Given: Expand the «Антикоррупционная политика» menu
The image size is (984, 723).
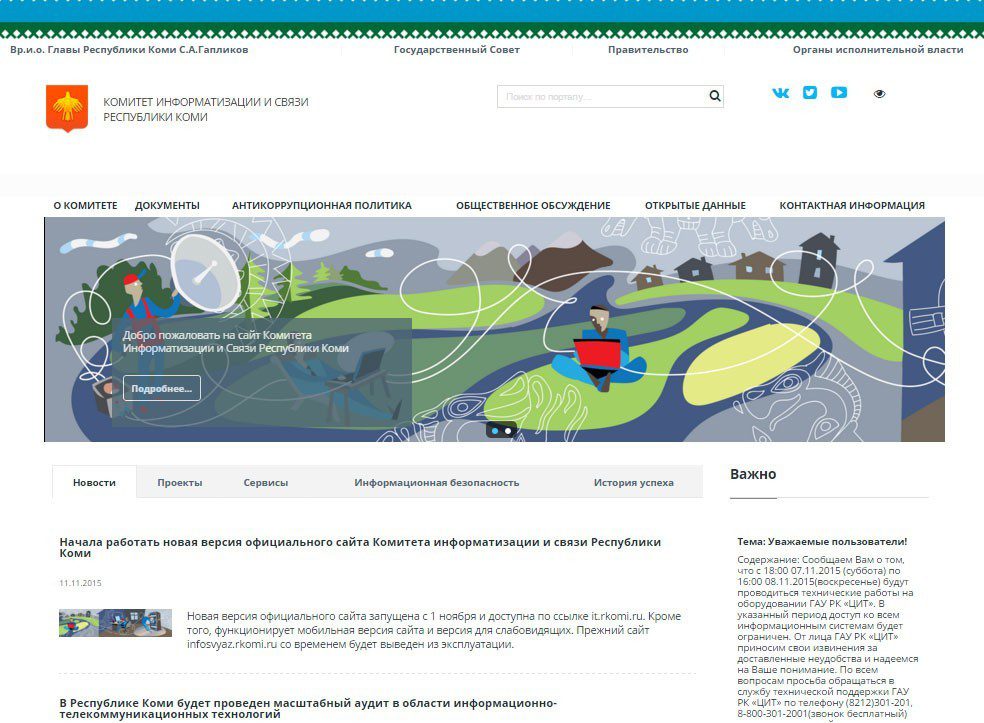Looking at the screenshot, I should click(x=321, y=206).
